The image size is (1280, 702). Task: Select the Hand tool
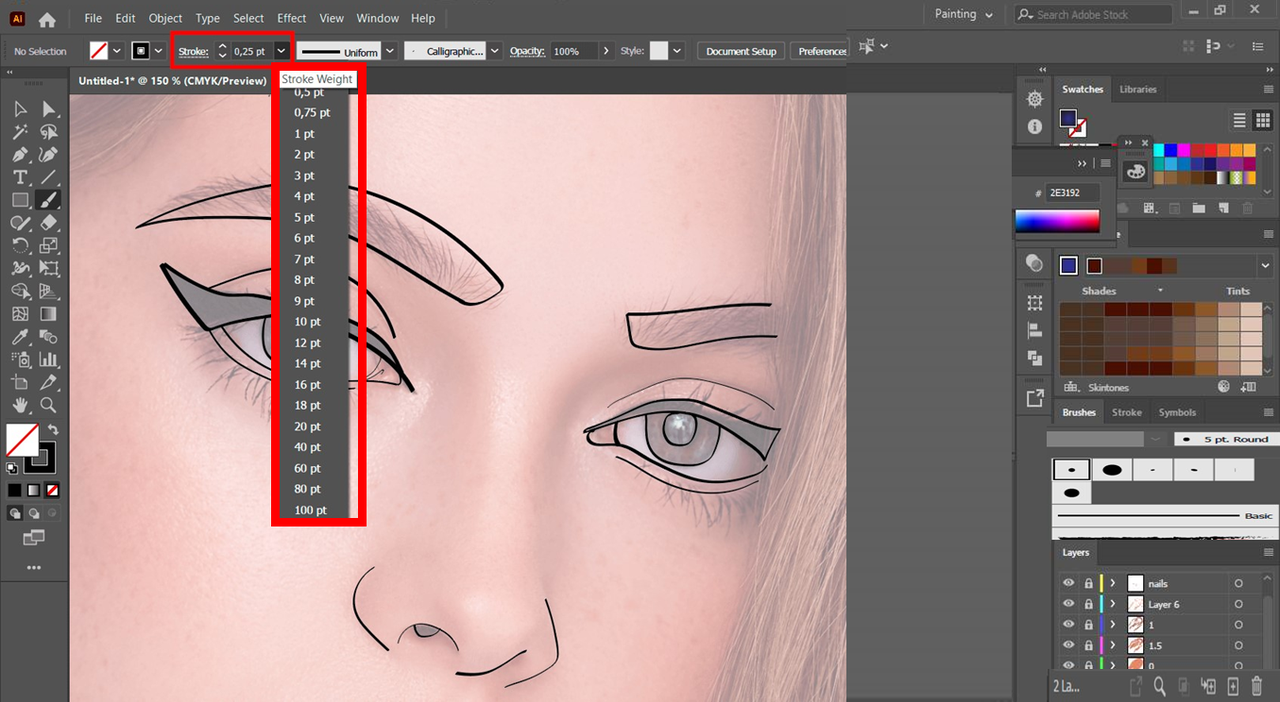(20, 405)
